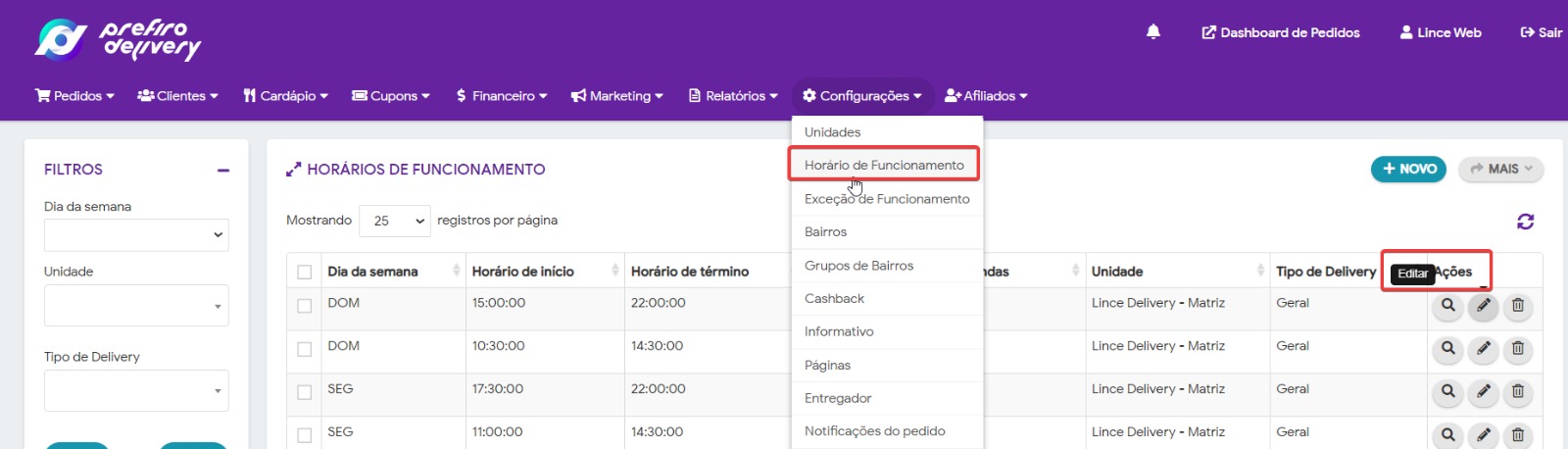View details of SEG 17:30:00 row
The height and width of the screenshot is (449, 1568).
(1448, 392)
